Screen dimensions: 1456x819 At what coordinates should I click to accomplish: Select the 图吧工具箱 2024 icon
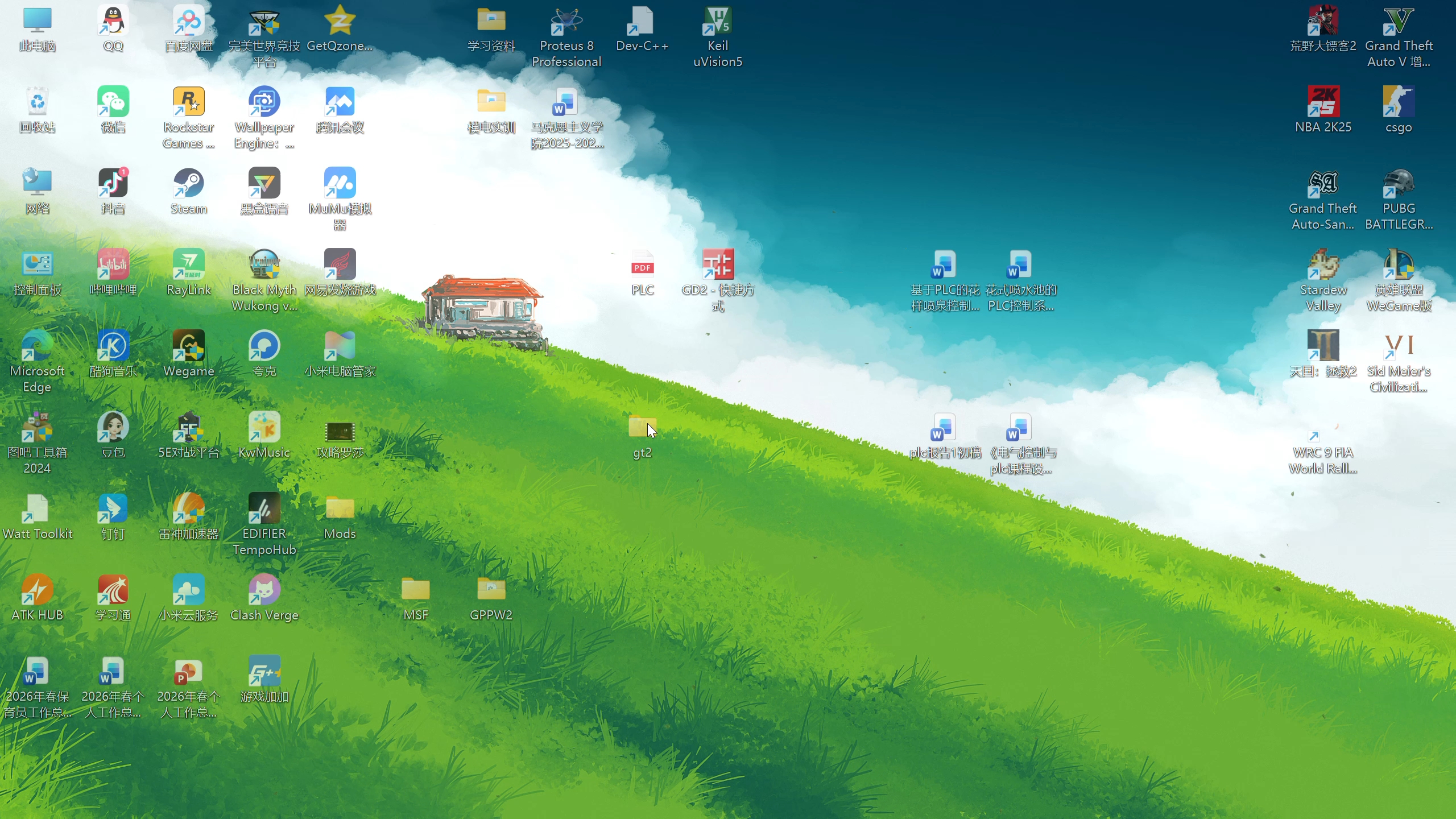(x=38, y=428)
